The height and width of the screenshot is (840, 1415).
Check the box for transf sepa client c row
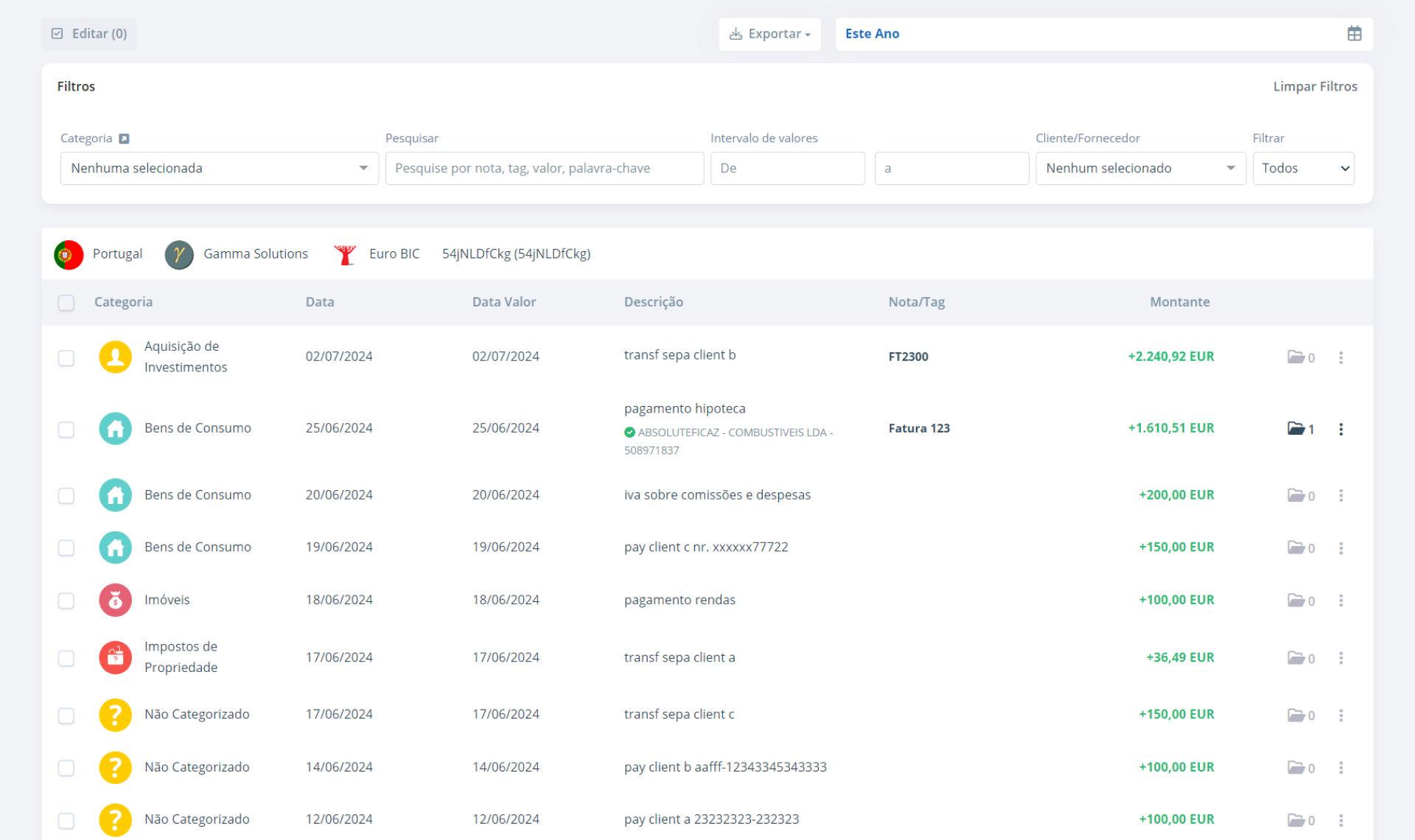point(66,715)
